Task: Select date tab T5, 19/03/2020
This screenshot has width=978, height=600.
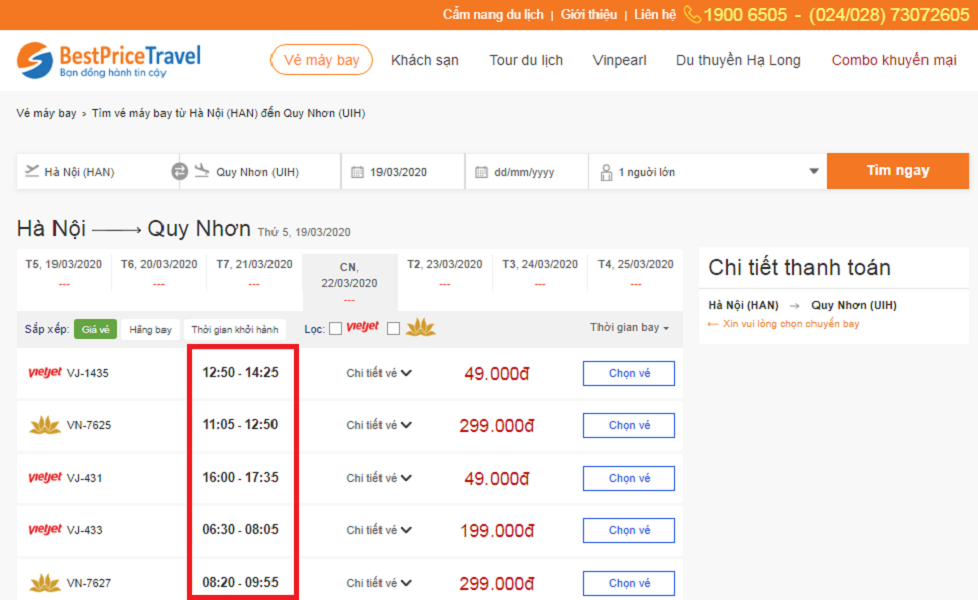Action: pos(64,271)
